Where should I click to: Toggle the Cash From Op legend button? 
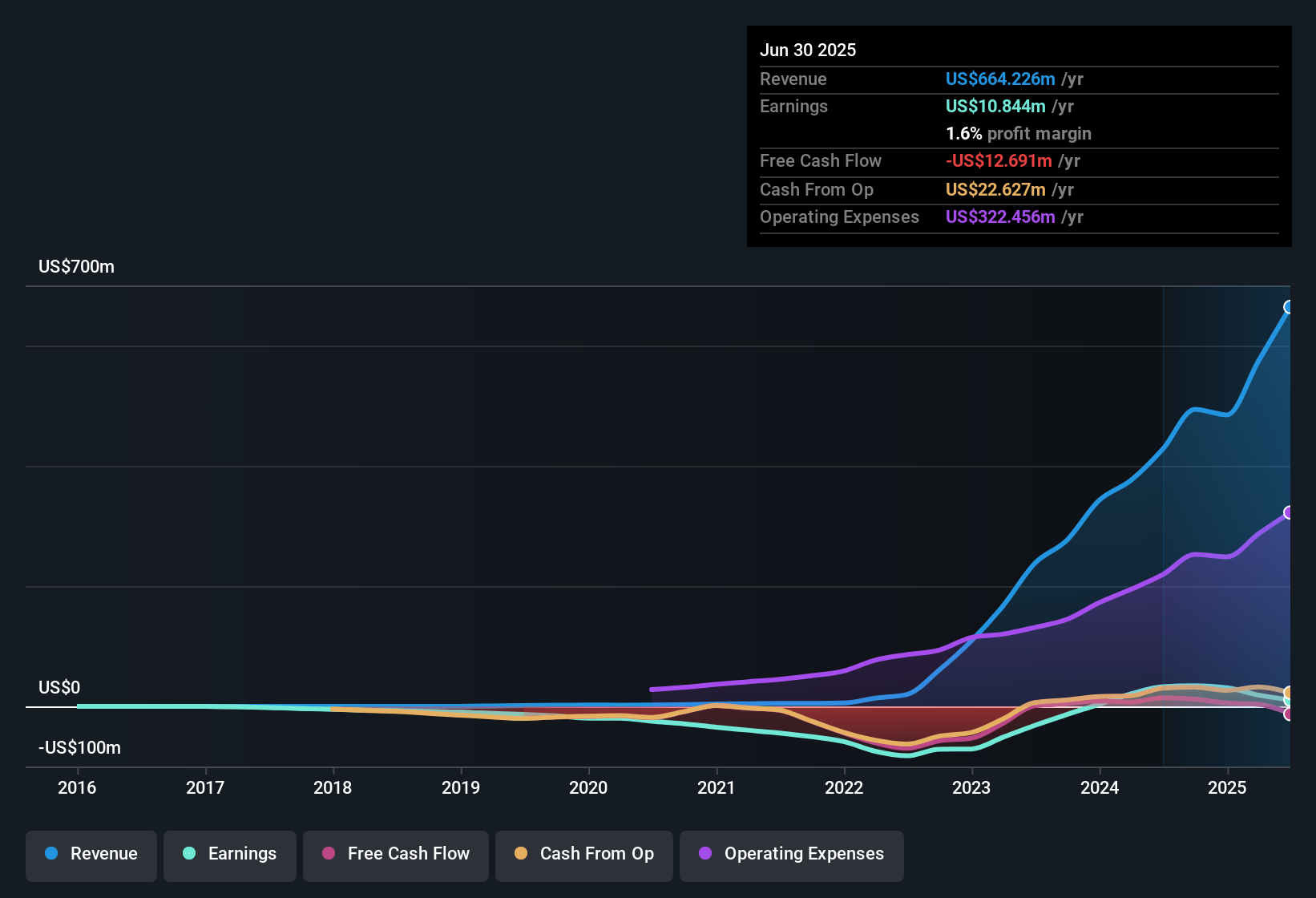[584, 856]
